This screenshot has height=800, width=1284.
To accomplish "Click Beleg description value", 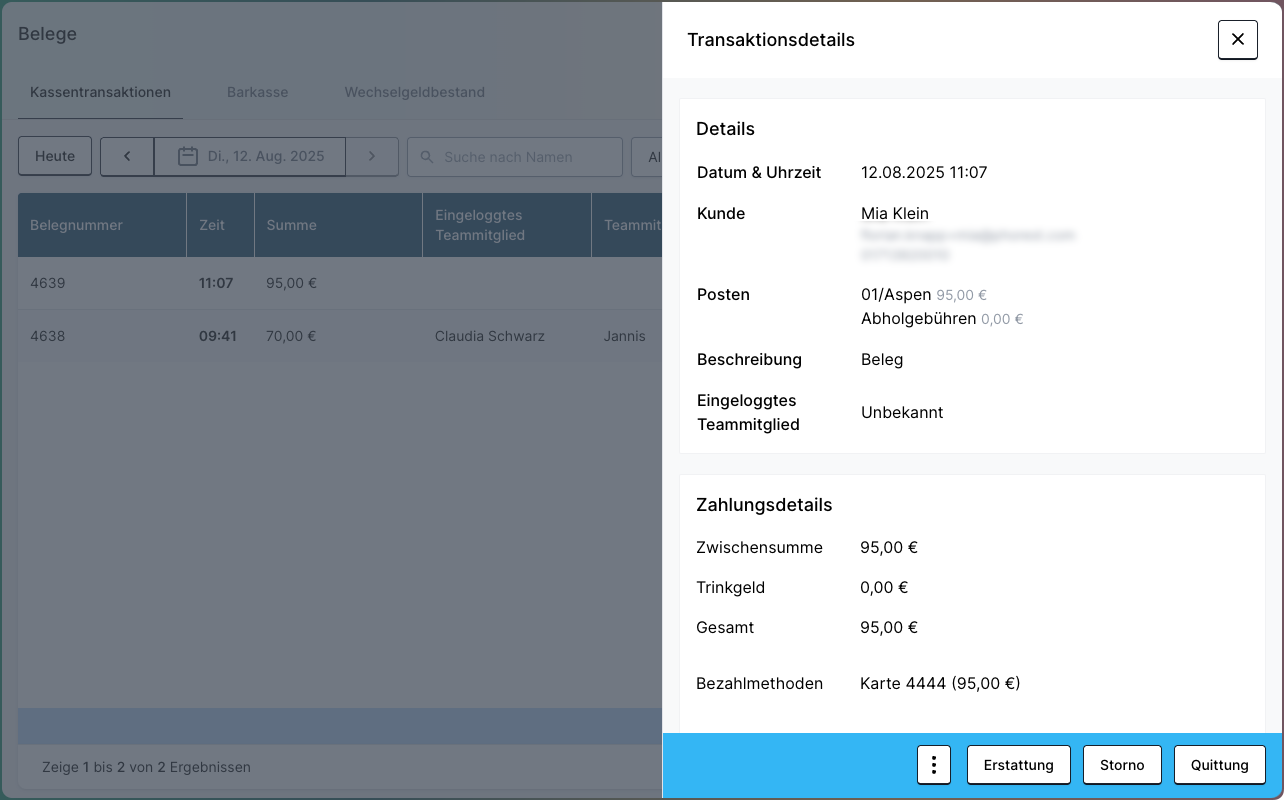I will [x=882, y=359].
